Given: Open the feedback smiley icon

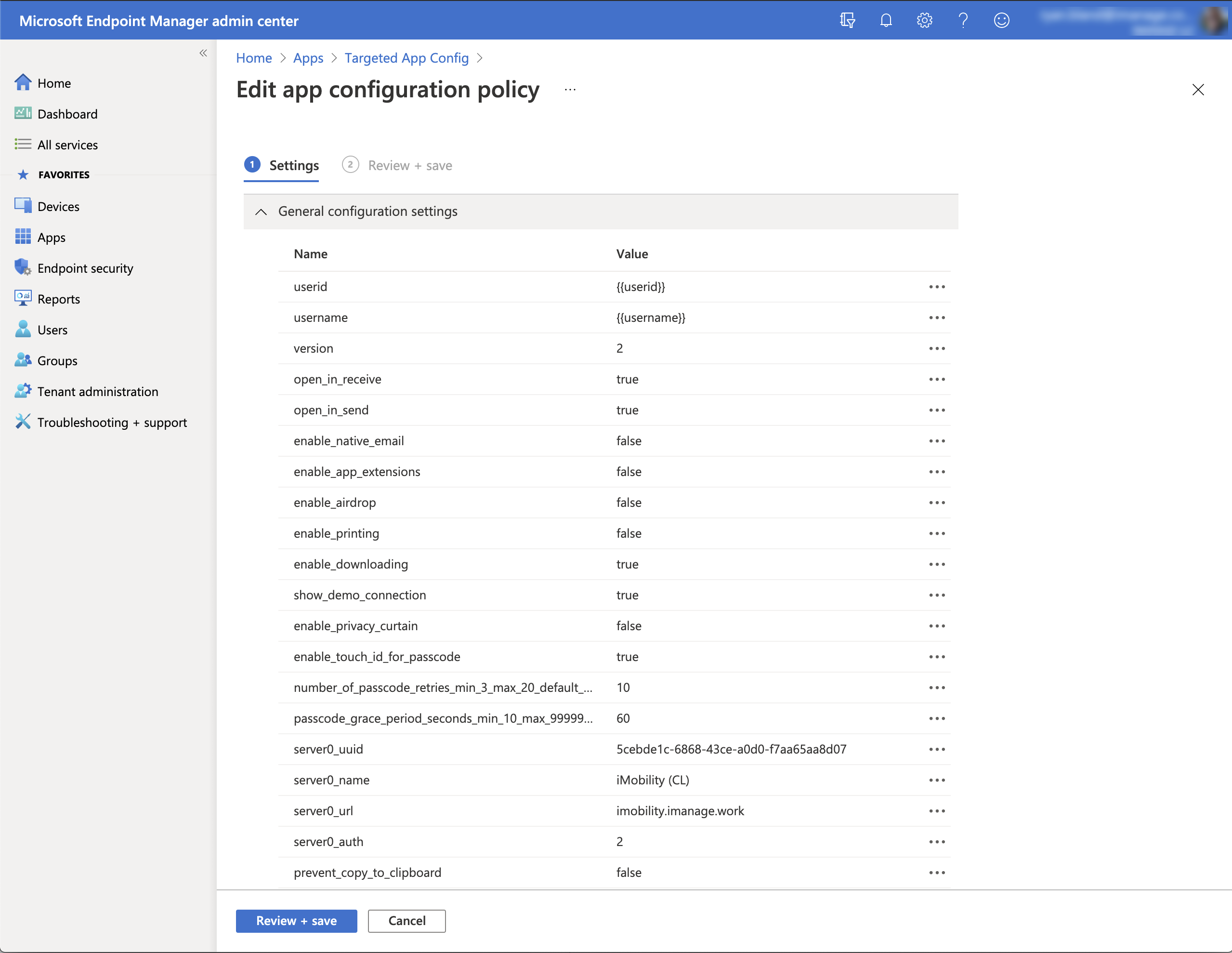Looking at the screenshot, I should click(x=1001, y=20).
